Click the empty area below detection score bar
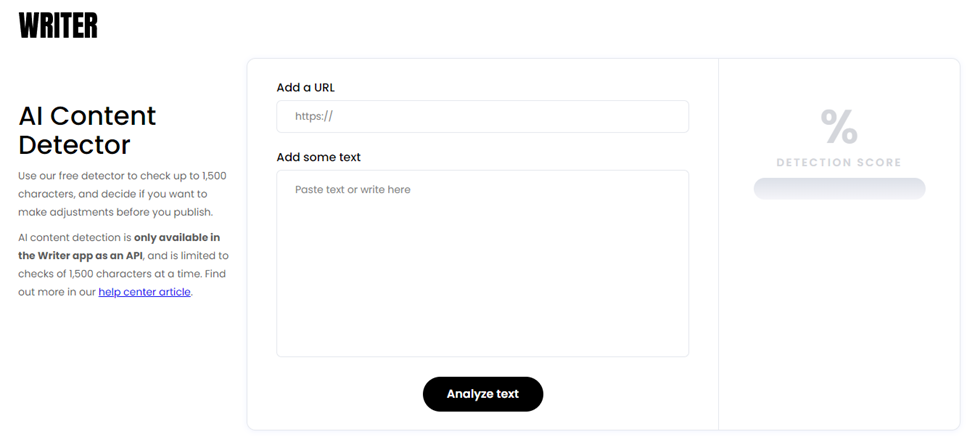975x445 pixels. [839, 311]
